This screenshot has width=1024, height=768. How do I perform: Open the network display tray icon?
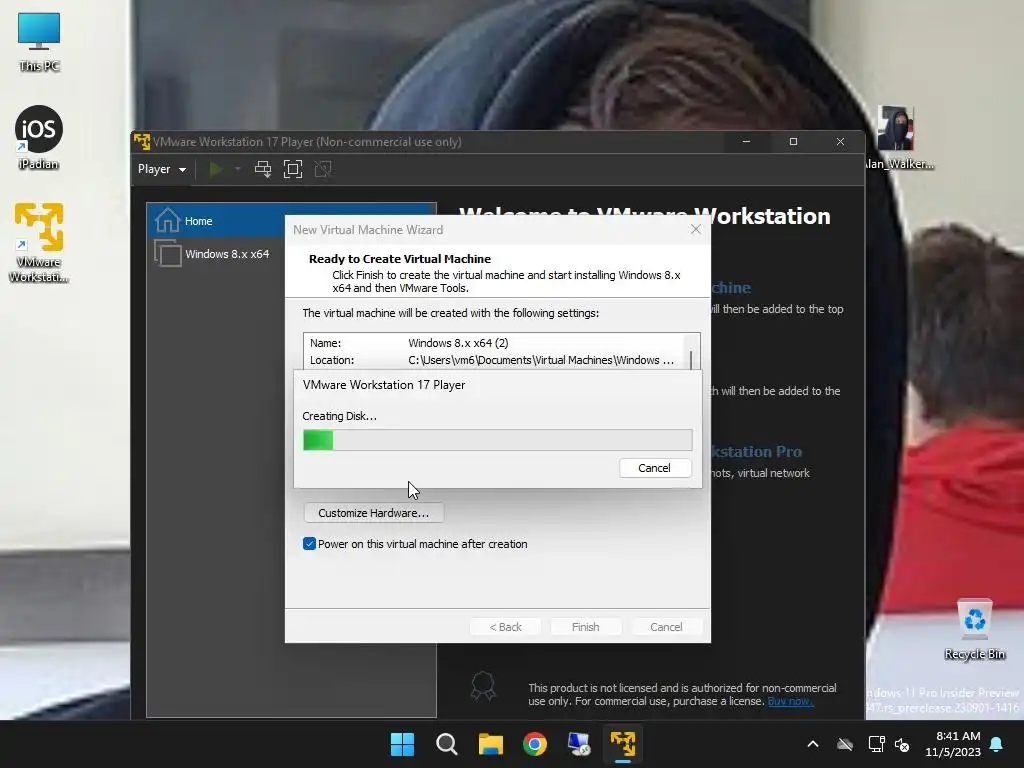(876, 744)
